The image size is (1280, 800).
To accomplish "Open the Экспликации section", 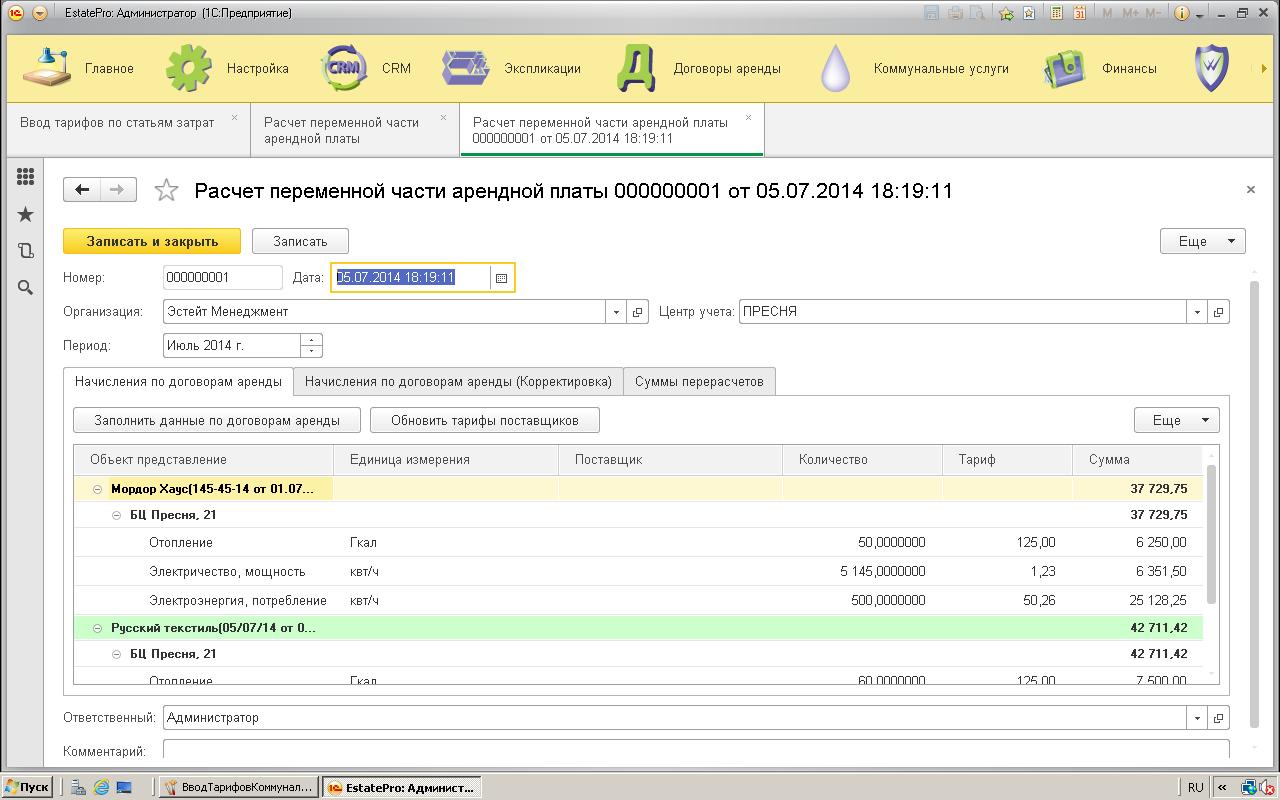I will tap(511, 69).
